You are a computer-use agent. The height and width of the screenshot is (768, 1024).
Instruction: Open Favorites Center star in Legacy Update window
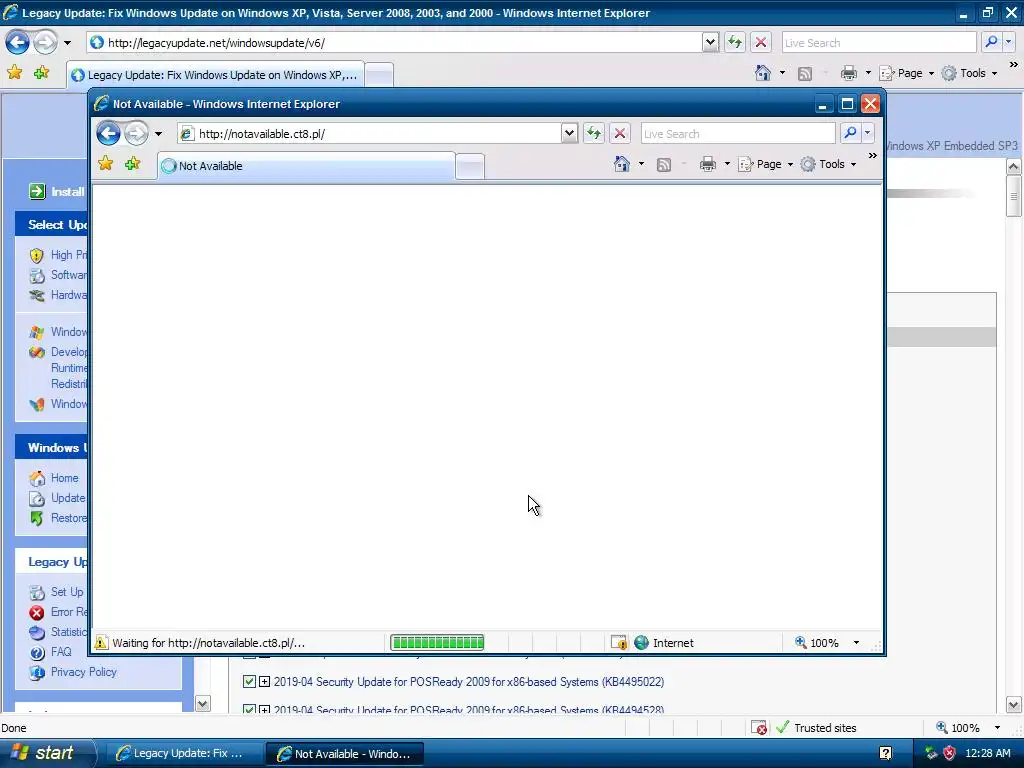(x=14, y=72)
